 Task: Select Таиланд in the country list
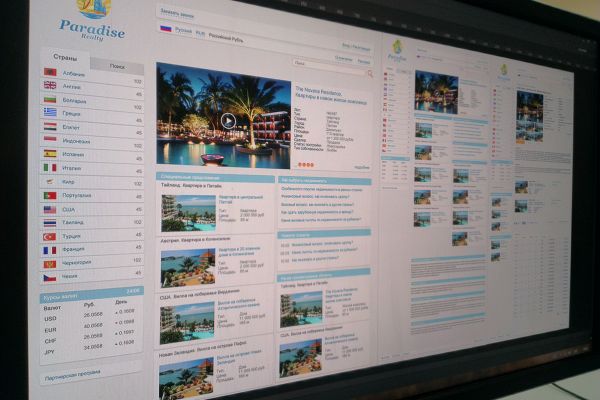coord(73,222)
